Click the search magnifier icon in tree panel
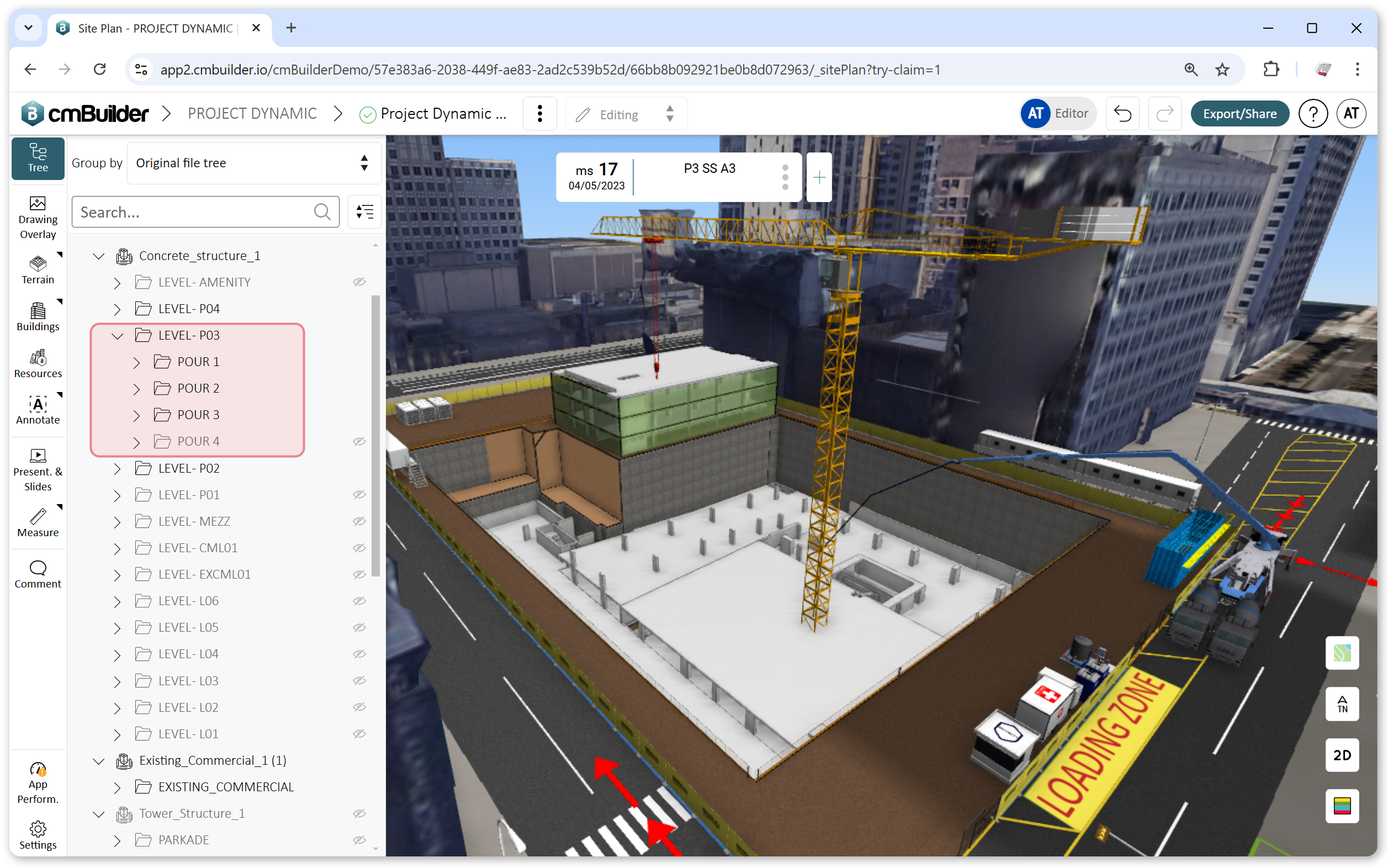The width and height of the screenshot is (1388, 868). point(322,212)
